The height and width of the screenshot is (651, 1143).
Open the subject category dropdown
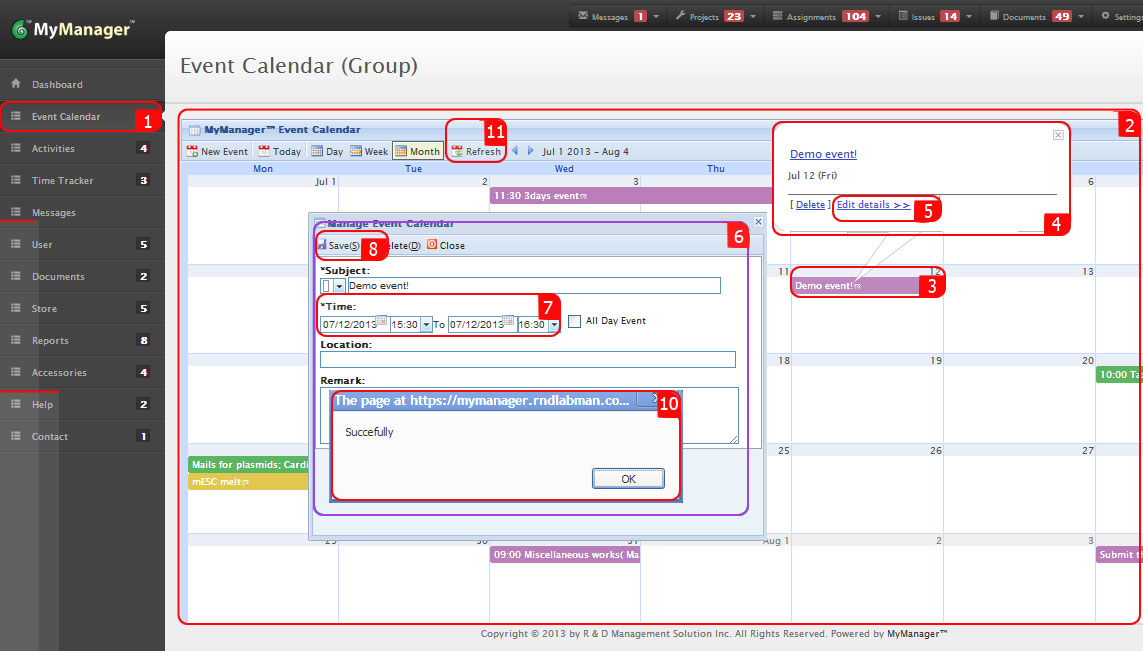[341, 285]
